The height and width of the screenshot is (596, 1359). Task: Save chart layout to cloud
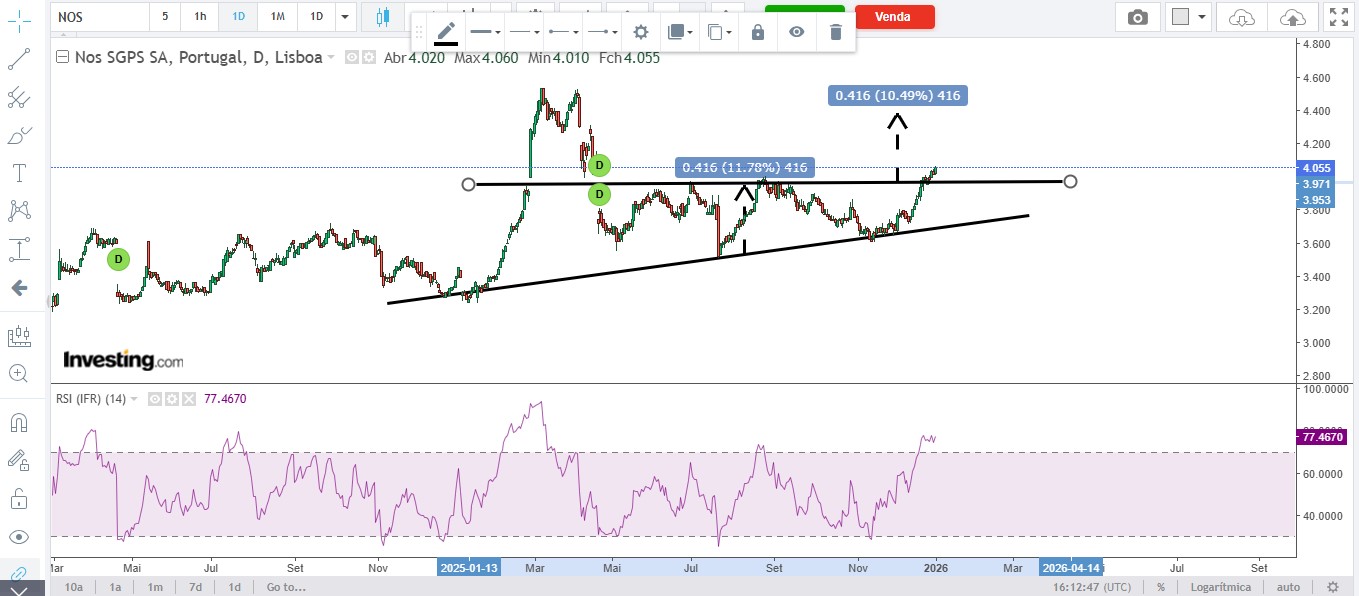(x=1292, y=17)
